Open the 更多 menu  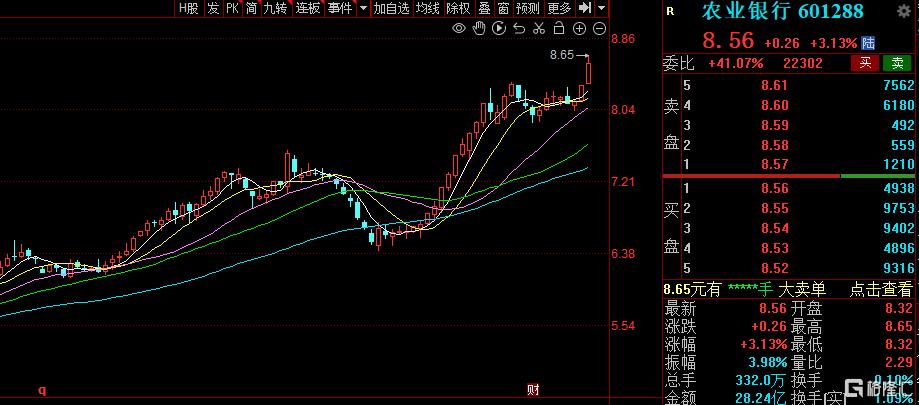tap(559, 8)
